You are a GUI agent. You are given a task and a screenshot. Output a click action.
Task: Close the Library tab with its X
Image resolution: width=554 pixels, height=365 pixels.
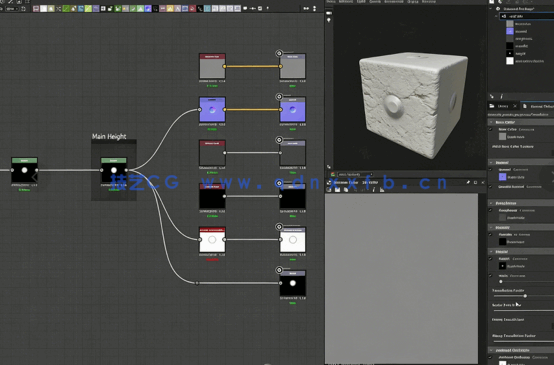[x=515, y=106]
